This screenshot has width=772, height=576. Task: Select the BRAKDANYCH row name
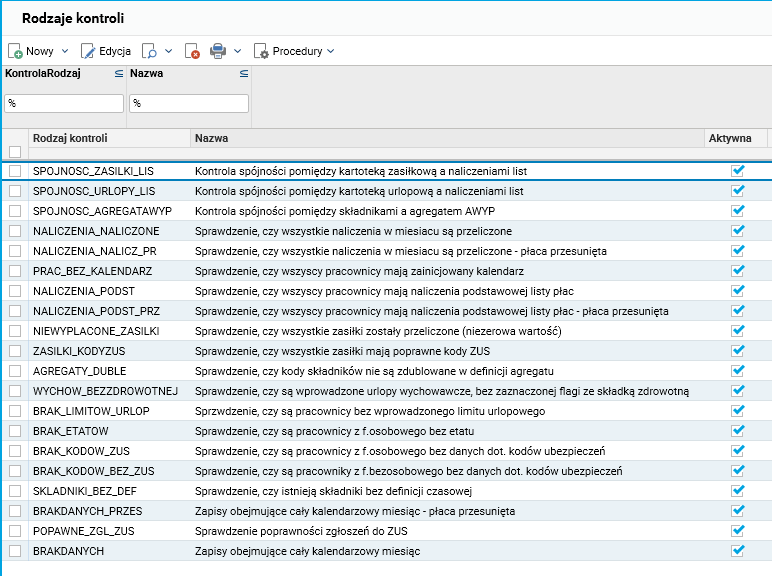point(68,551)
